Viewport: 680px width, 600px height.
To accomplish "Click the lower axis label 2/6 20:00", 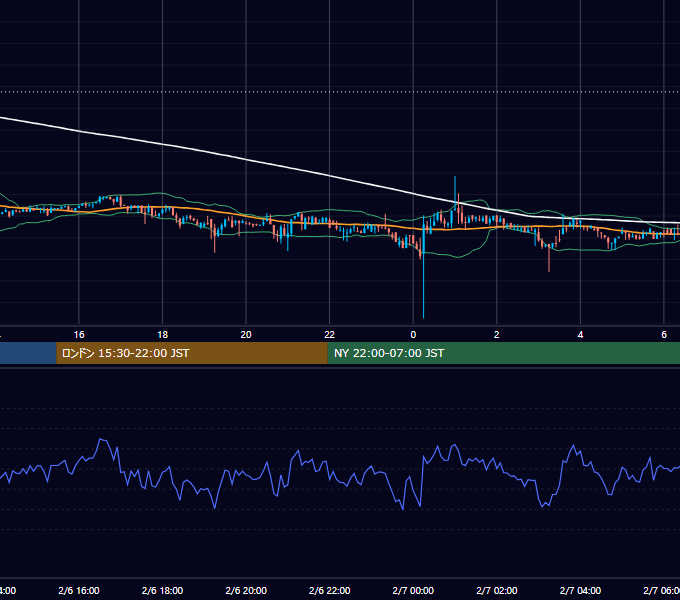I will click(x=246, y=590).
